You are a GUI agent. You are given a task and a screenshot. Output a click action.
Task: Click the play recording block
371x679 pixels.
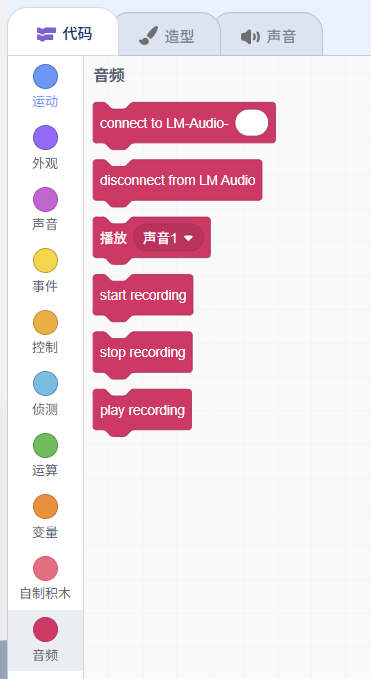pyautogui.click(x=142, y=410)
